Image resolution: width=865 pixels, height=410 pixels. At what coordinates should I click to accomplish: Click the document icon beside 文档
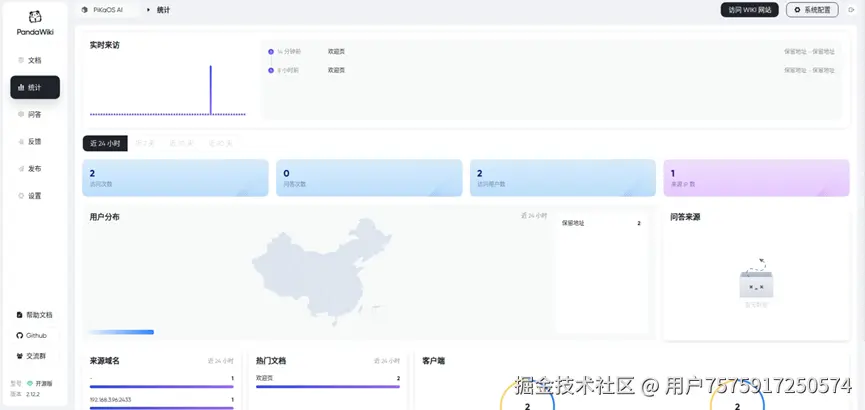[x=21, y=60]
